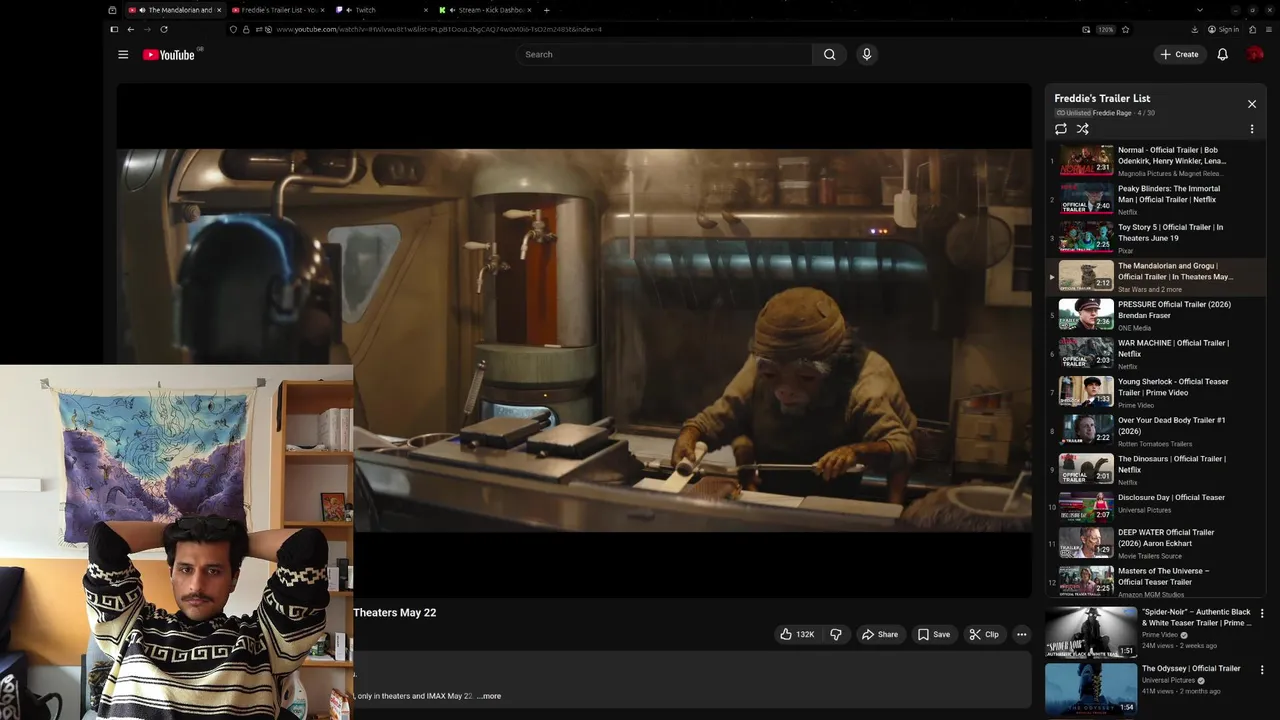Open the account avatar menu
The image size is (1280, 720).
[x=1255, y=55]
